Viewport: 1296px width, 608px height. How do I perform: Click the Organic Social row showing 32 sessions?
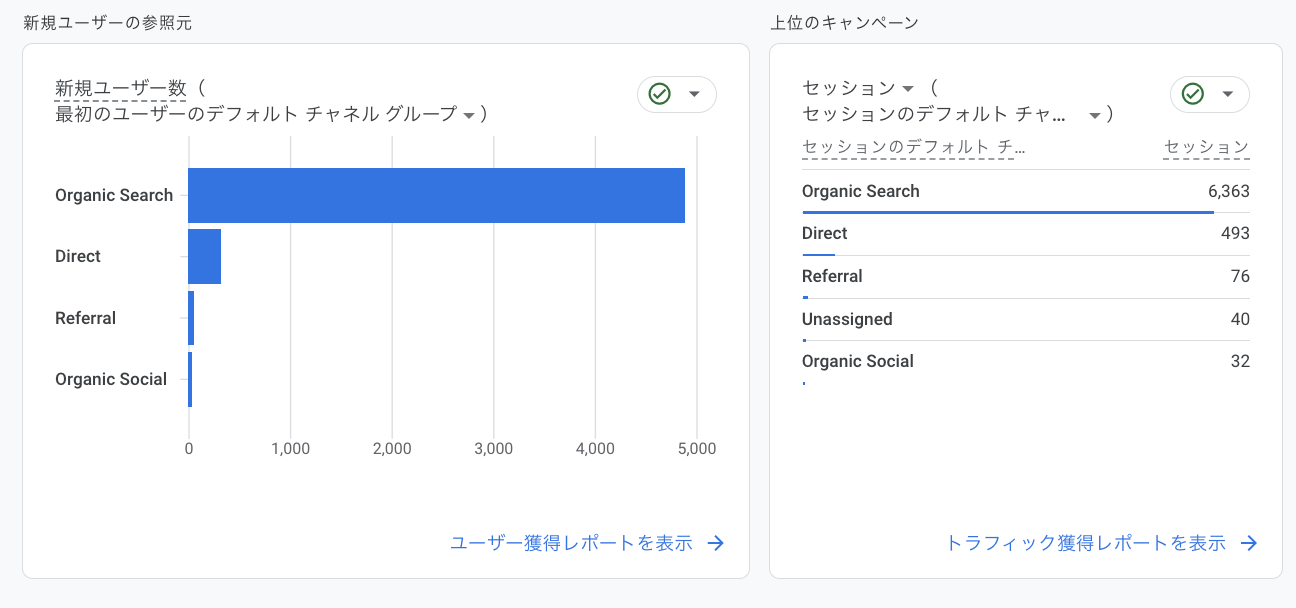pyautogui.click(x=1026, y=362)
